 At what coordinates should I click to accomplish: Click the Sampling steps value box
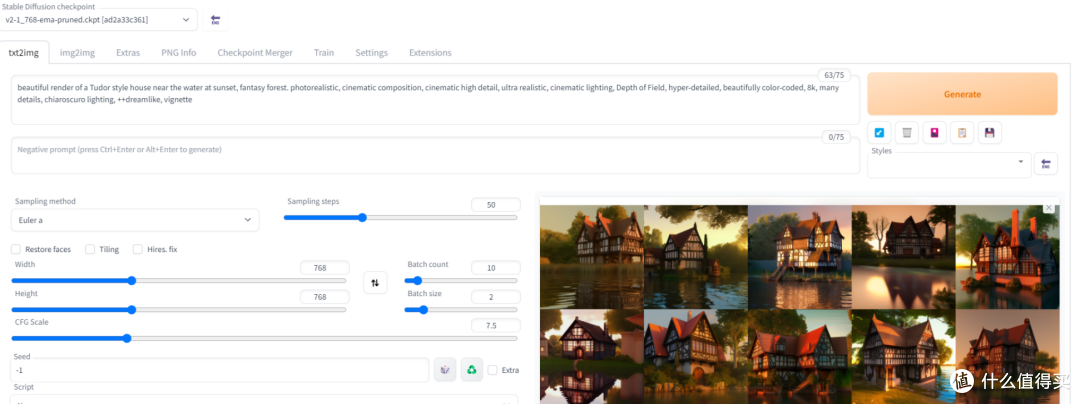(495, 204)
